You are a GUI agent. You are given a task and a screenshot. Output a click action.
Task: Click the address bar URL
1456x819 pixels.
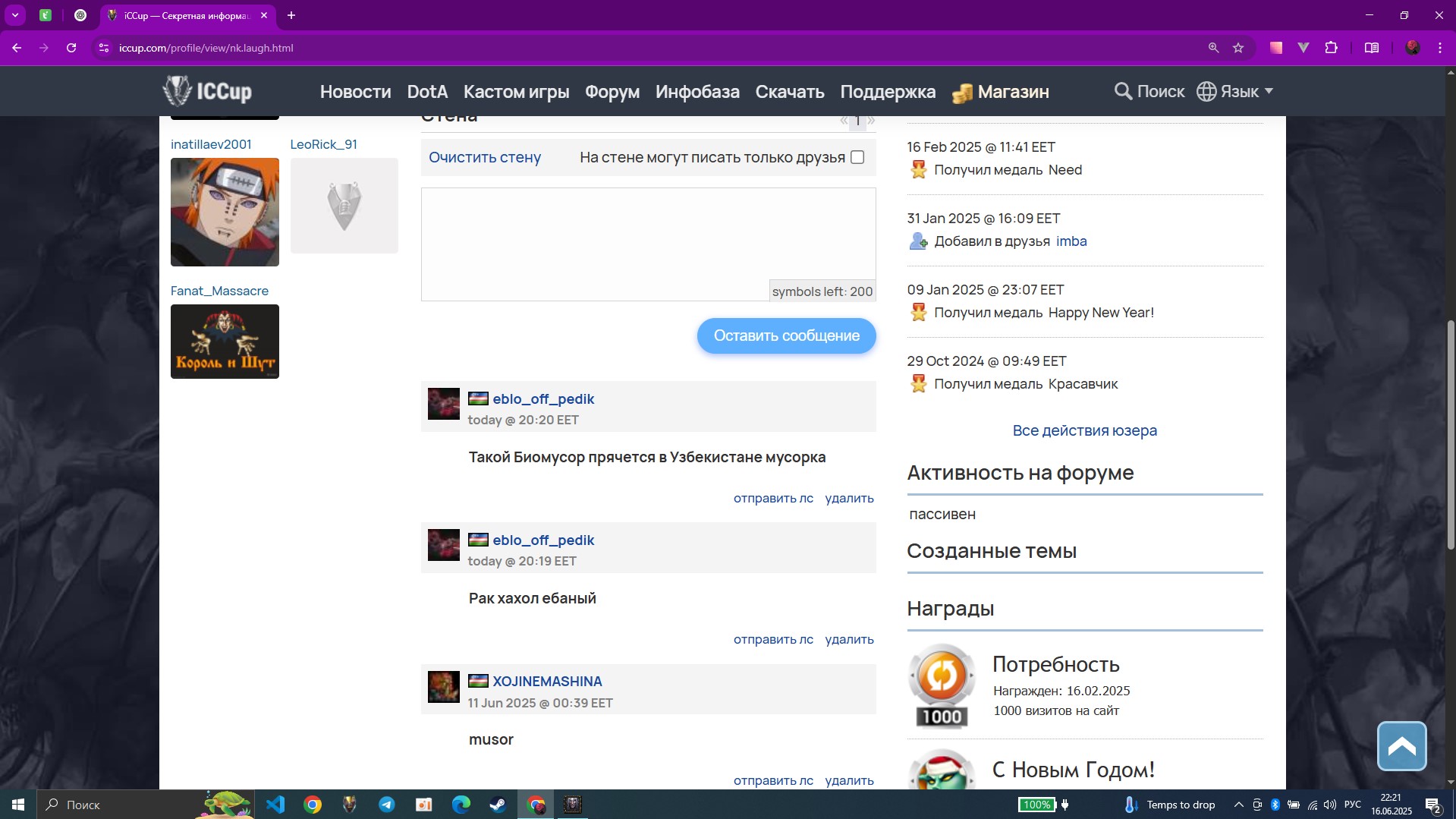(x=206, y=48)
